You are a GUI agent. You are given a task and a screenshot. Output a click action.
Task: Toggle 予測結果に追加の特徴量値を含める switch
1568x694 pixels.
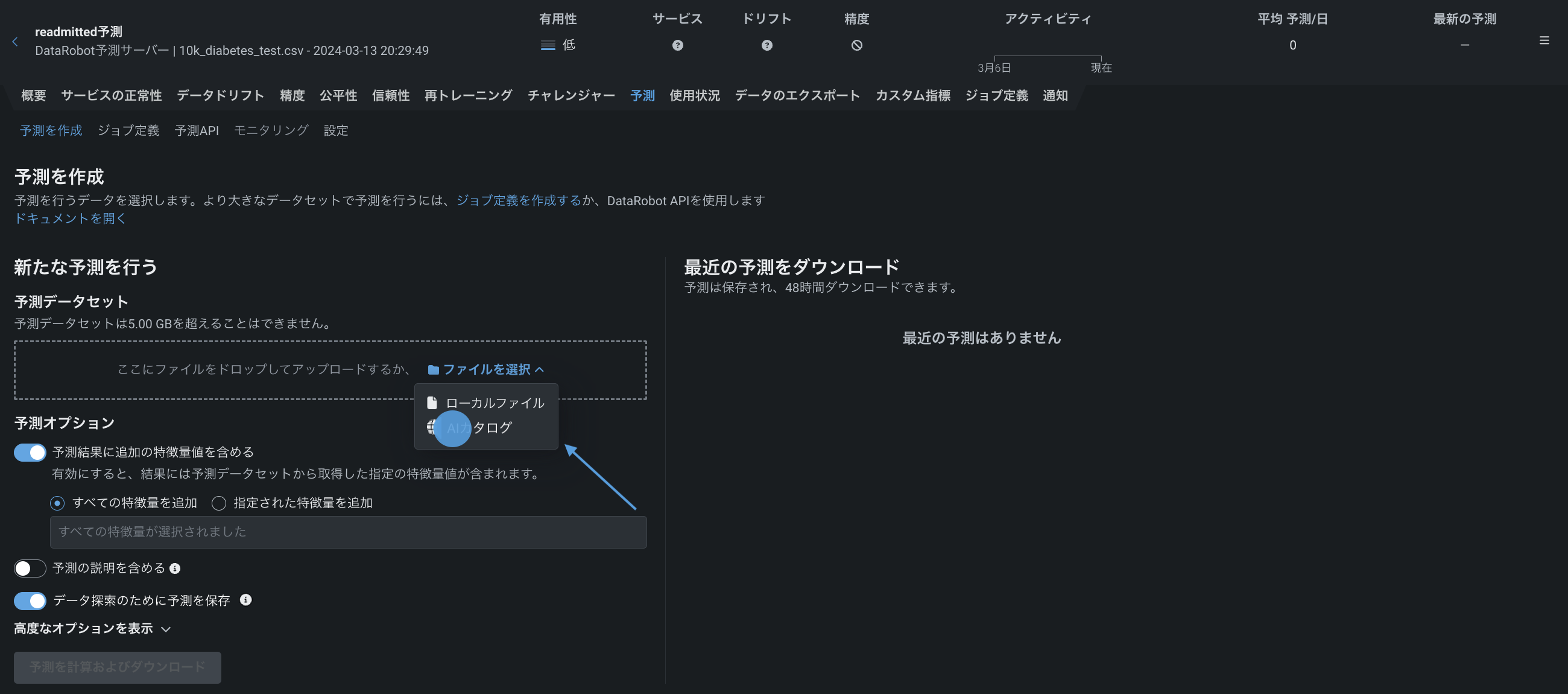pyautogui.click(x=30, y=452)
